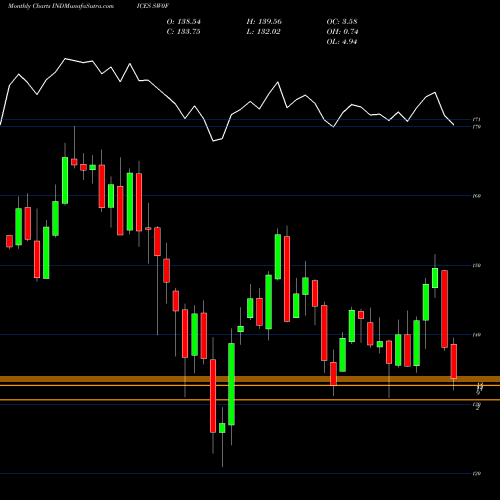Click the close value C: 133.75
The image size is (500, 500).
pos(183,32)
